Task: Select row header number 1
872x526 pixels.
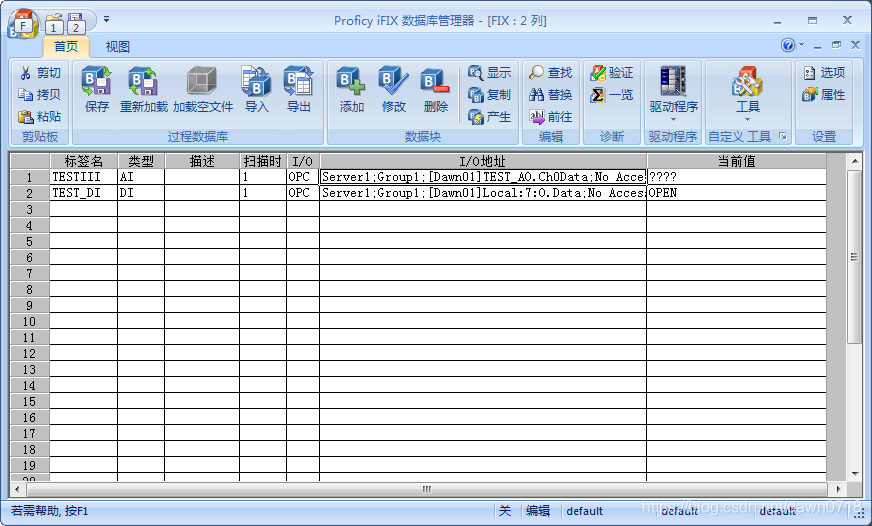Action: point(29,177)
